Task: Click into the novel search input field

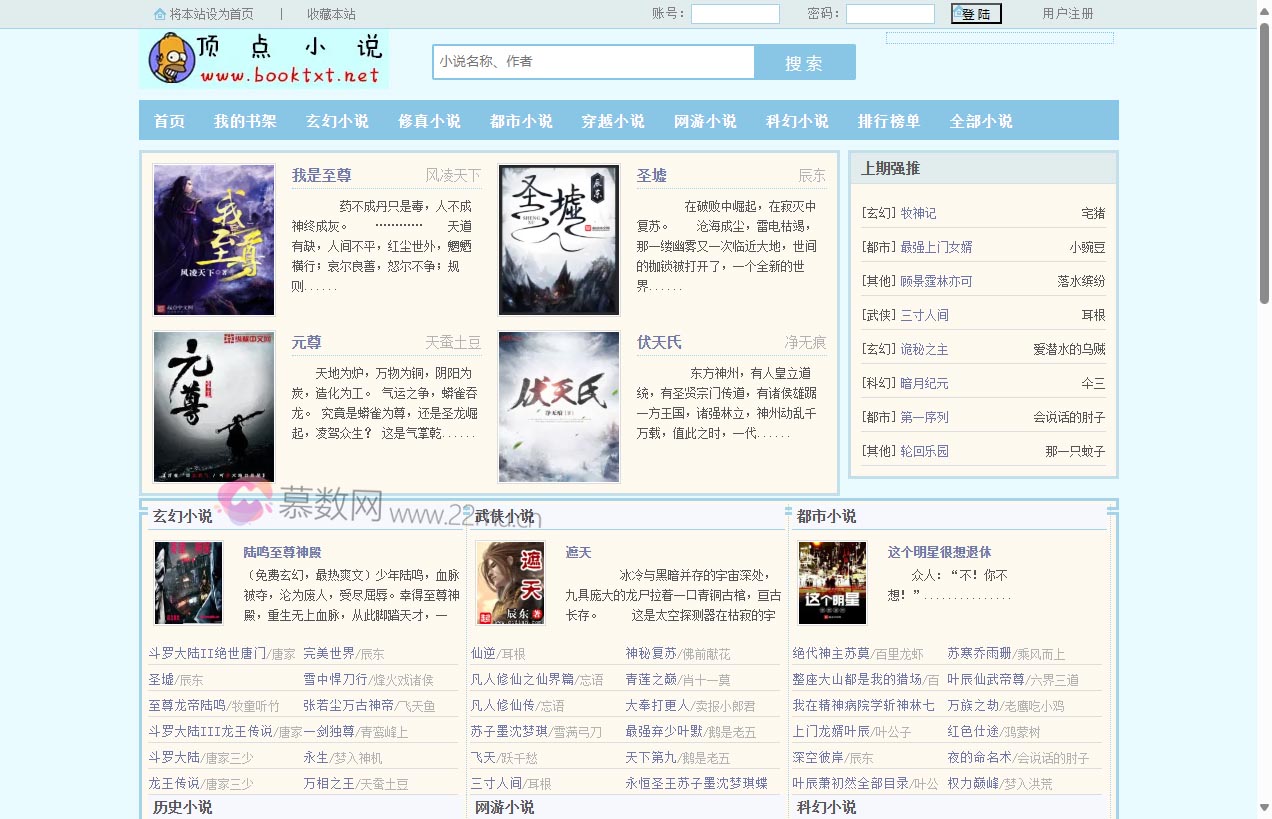Action: tap(592, 61)
